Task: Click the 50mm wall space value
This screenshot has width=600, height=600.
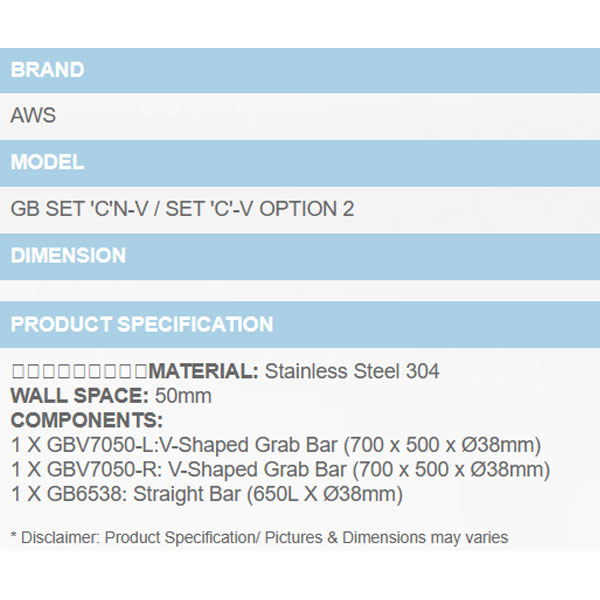Action: click(x=190, y=396)
